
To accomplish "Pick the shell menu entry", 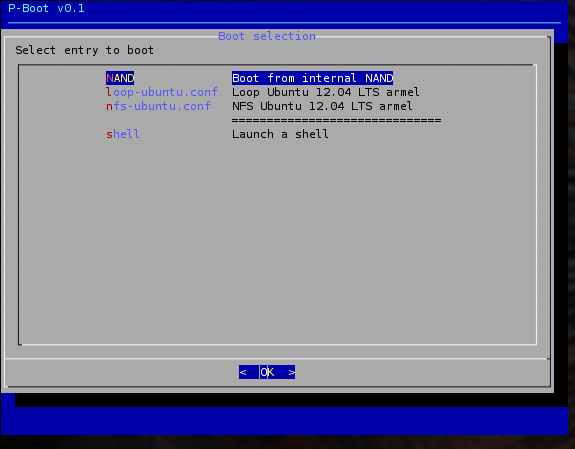I will pyautogui.click(x=123, y=134).
